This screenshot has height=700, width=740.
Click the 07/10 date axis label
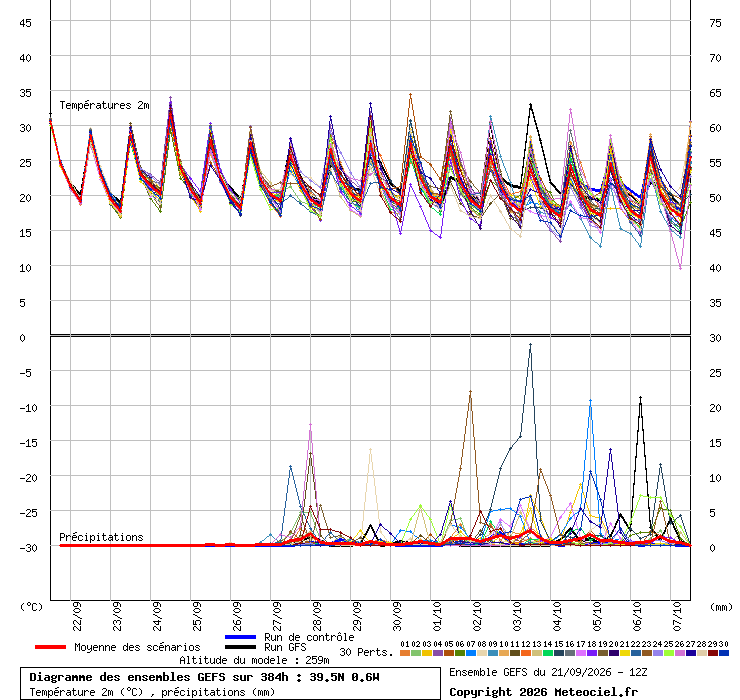click(x=677, y=616)
